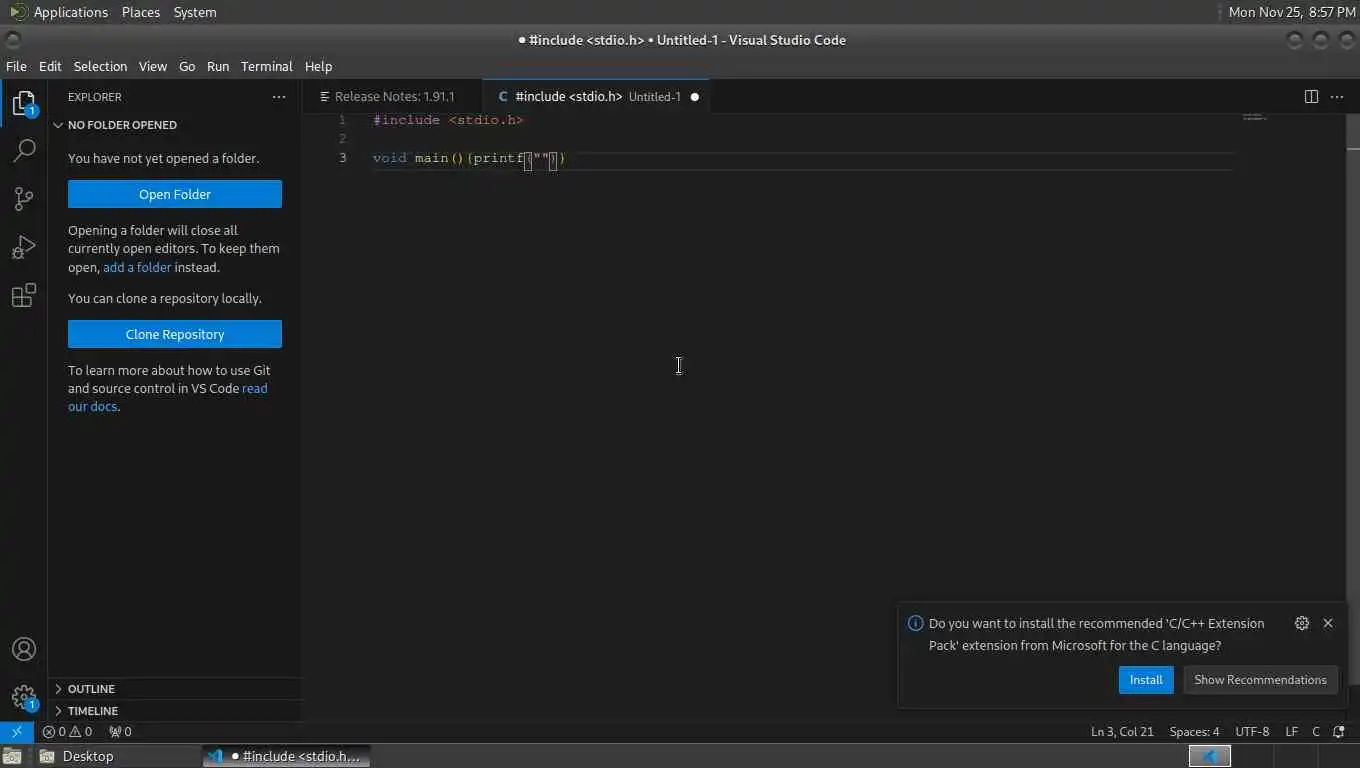Collapse the No Folder Opened section

[175, 125]
